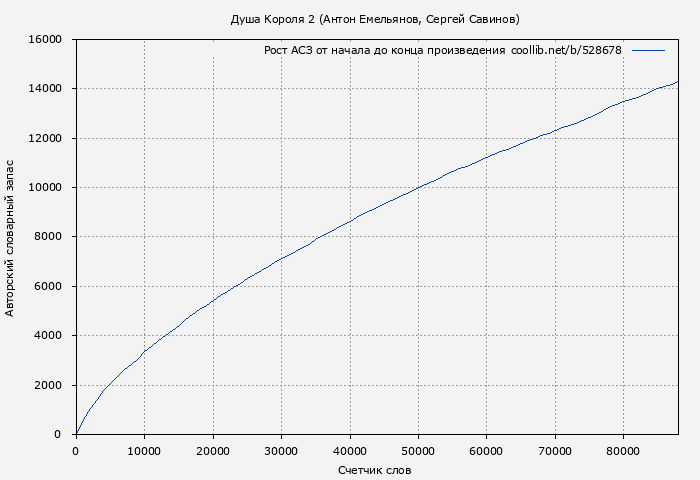The height and width of the screenshot is (480, 700).
Task: Click the 8000 value on the vertical axis
Action: point(46,237)
